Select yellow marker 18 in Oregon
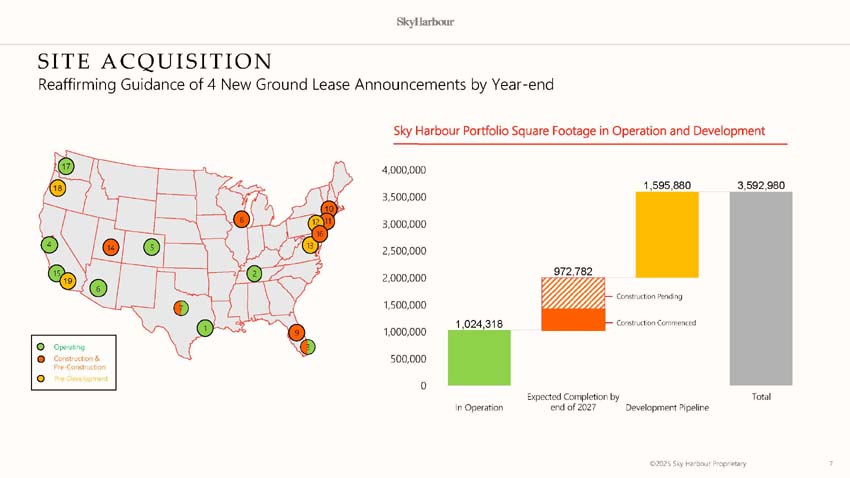The height and width of the screenshot is (478, 850). 58,188
